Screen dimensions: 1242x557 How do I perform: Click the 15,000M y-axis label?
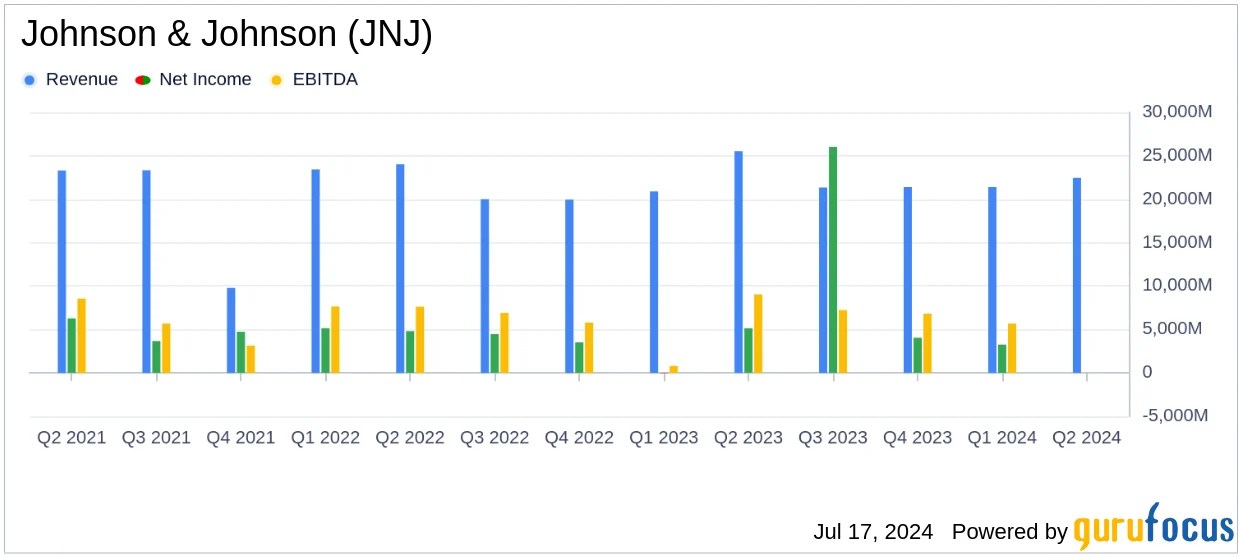tap(1177, 242)
